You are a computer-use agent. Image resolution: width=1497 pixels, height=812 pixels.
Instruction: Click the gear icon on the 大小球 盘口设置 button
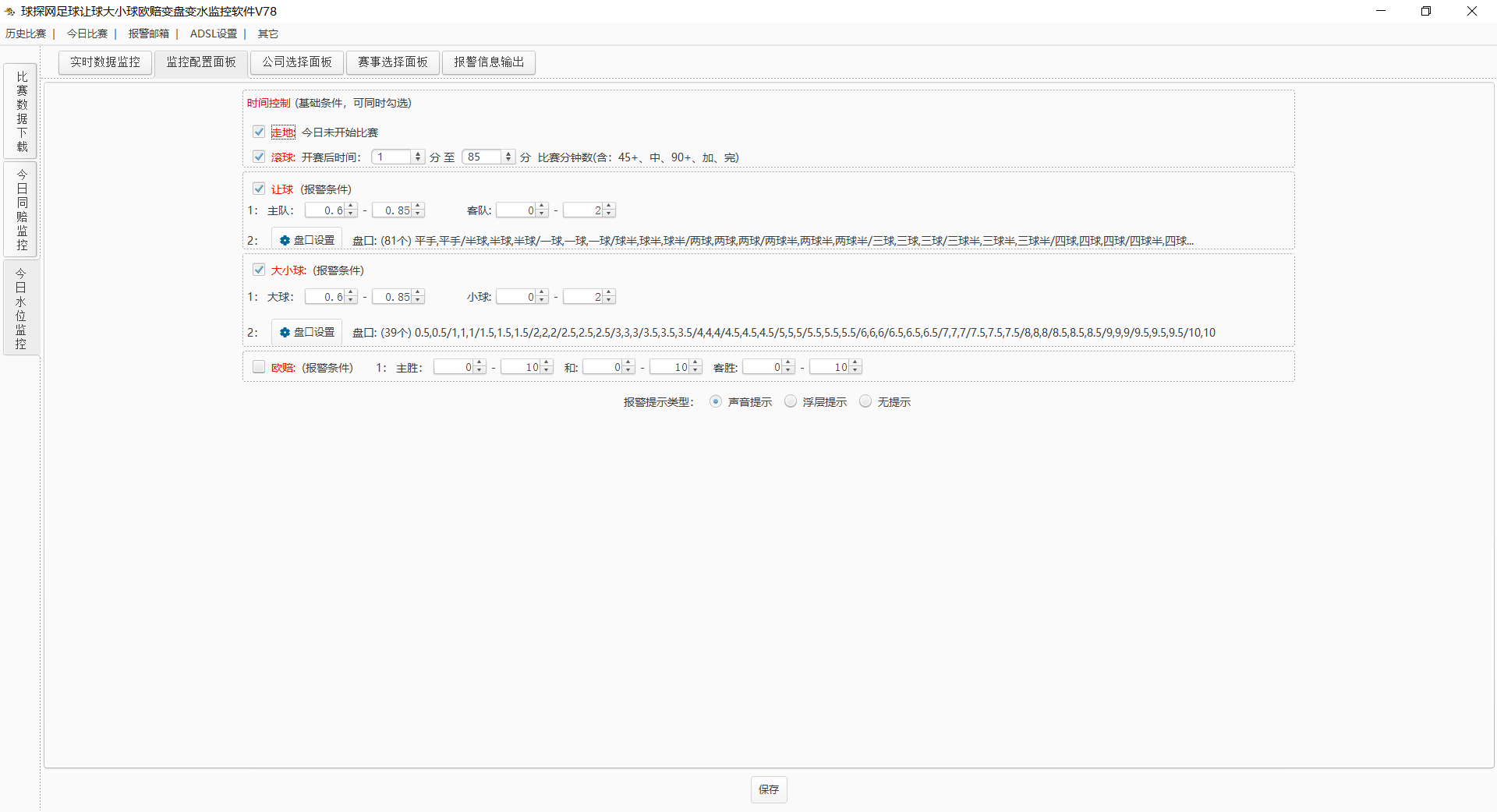coord(285,333)
